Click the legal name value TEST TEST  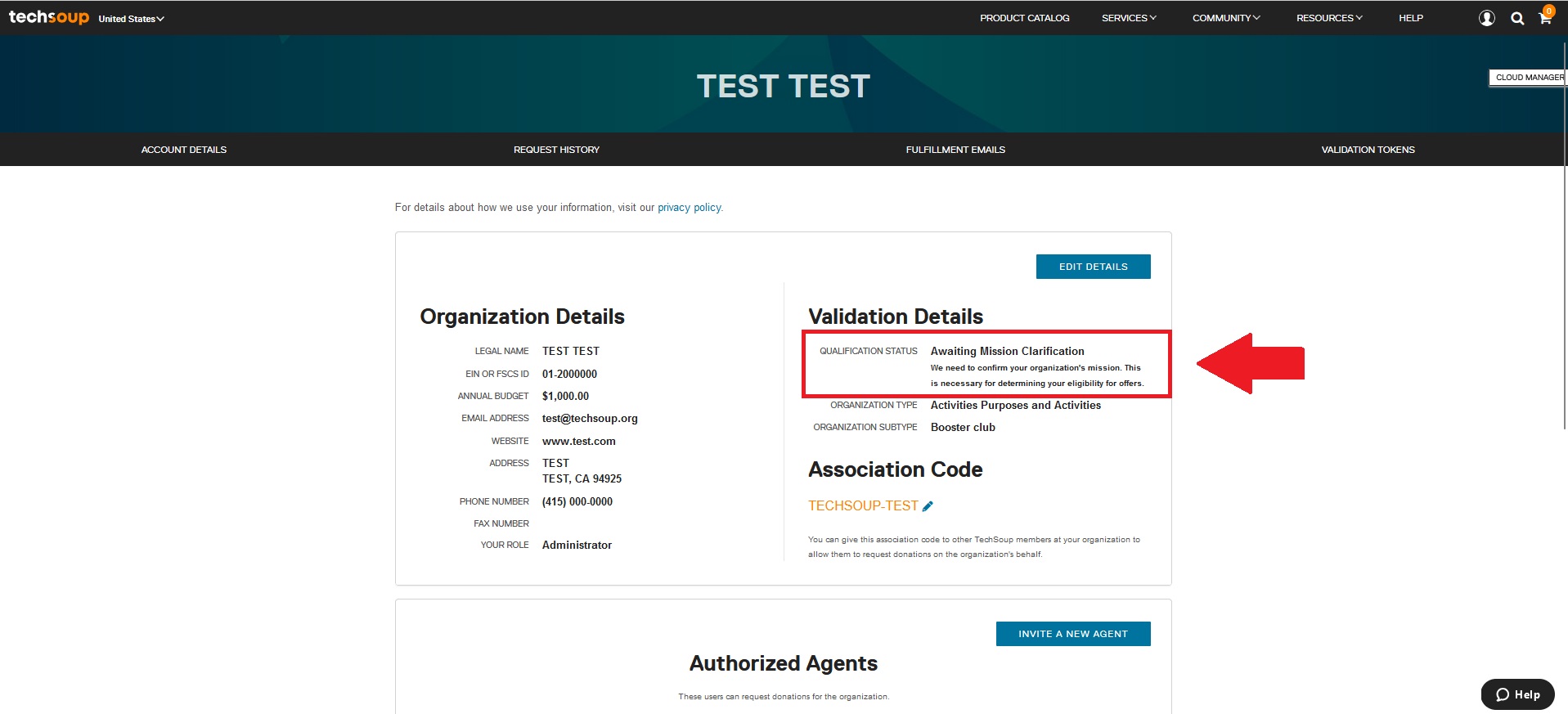point(571,351)
